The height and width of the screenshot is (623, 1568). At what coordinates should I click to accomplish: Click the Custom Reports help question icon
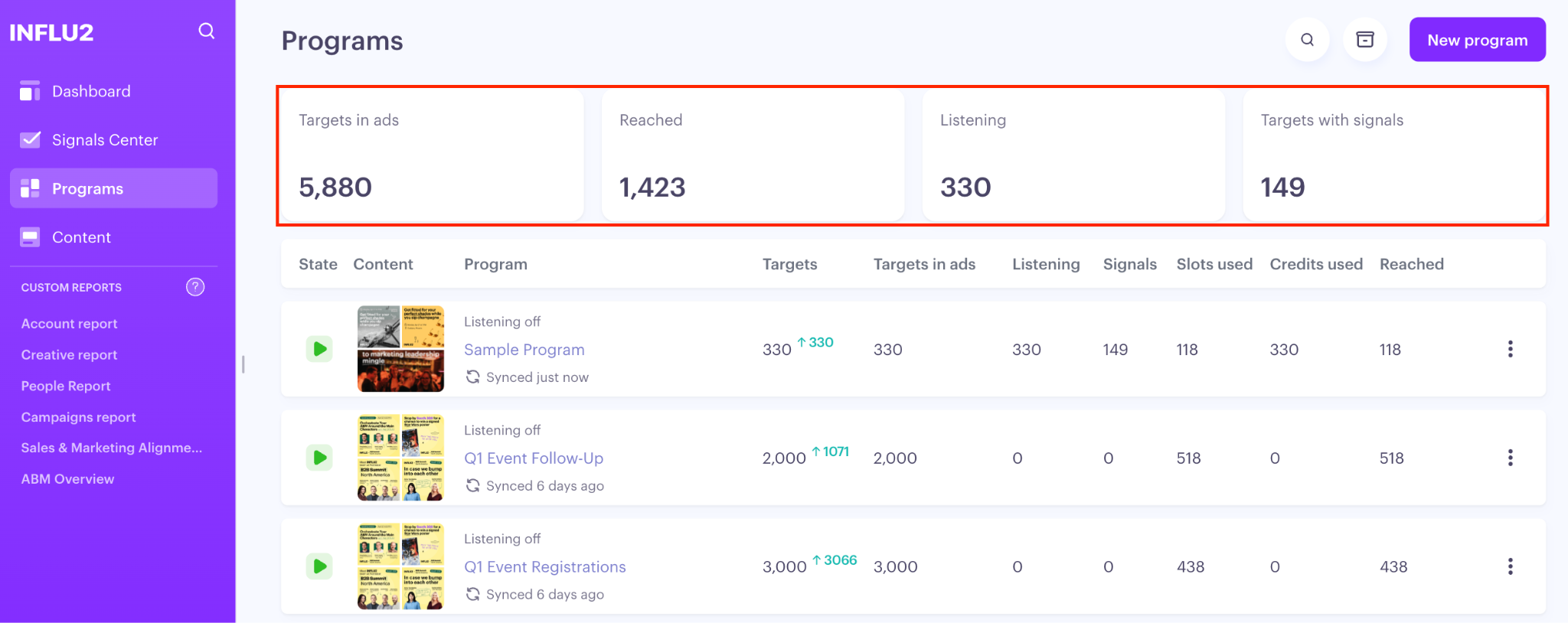195,287
